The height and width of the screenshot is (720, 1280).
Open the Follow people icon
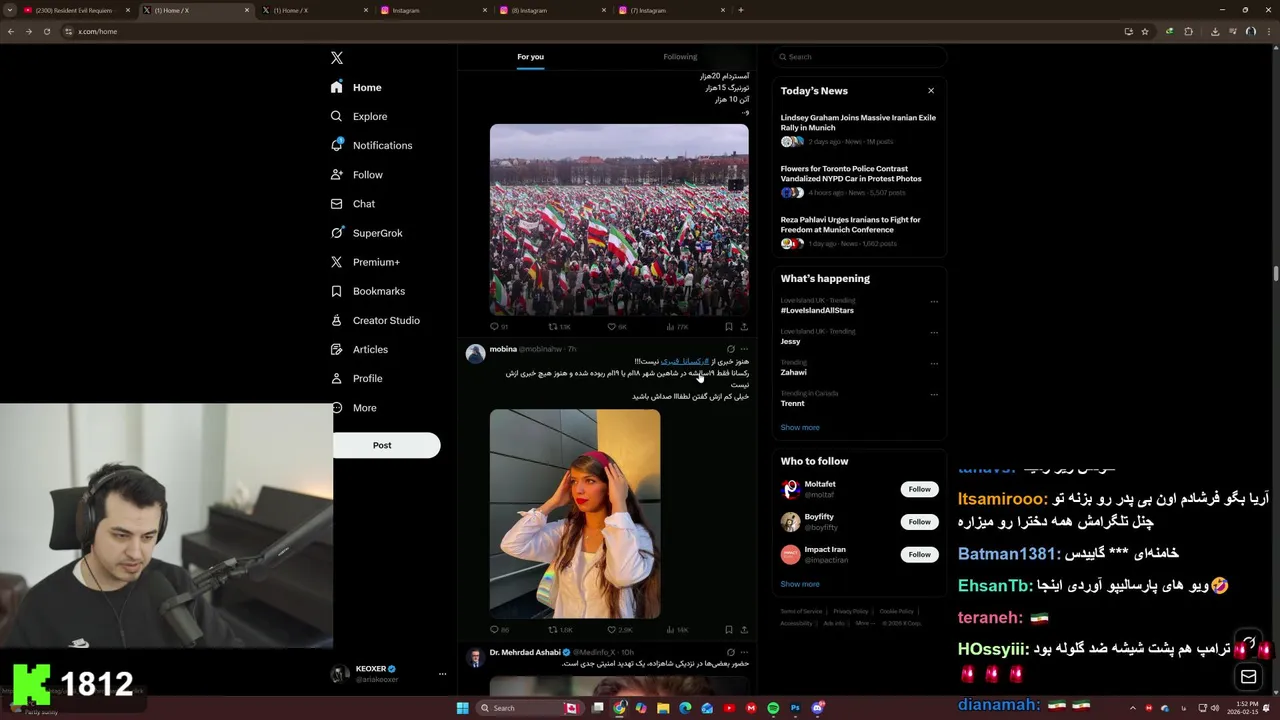[x=337, y=174]
